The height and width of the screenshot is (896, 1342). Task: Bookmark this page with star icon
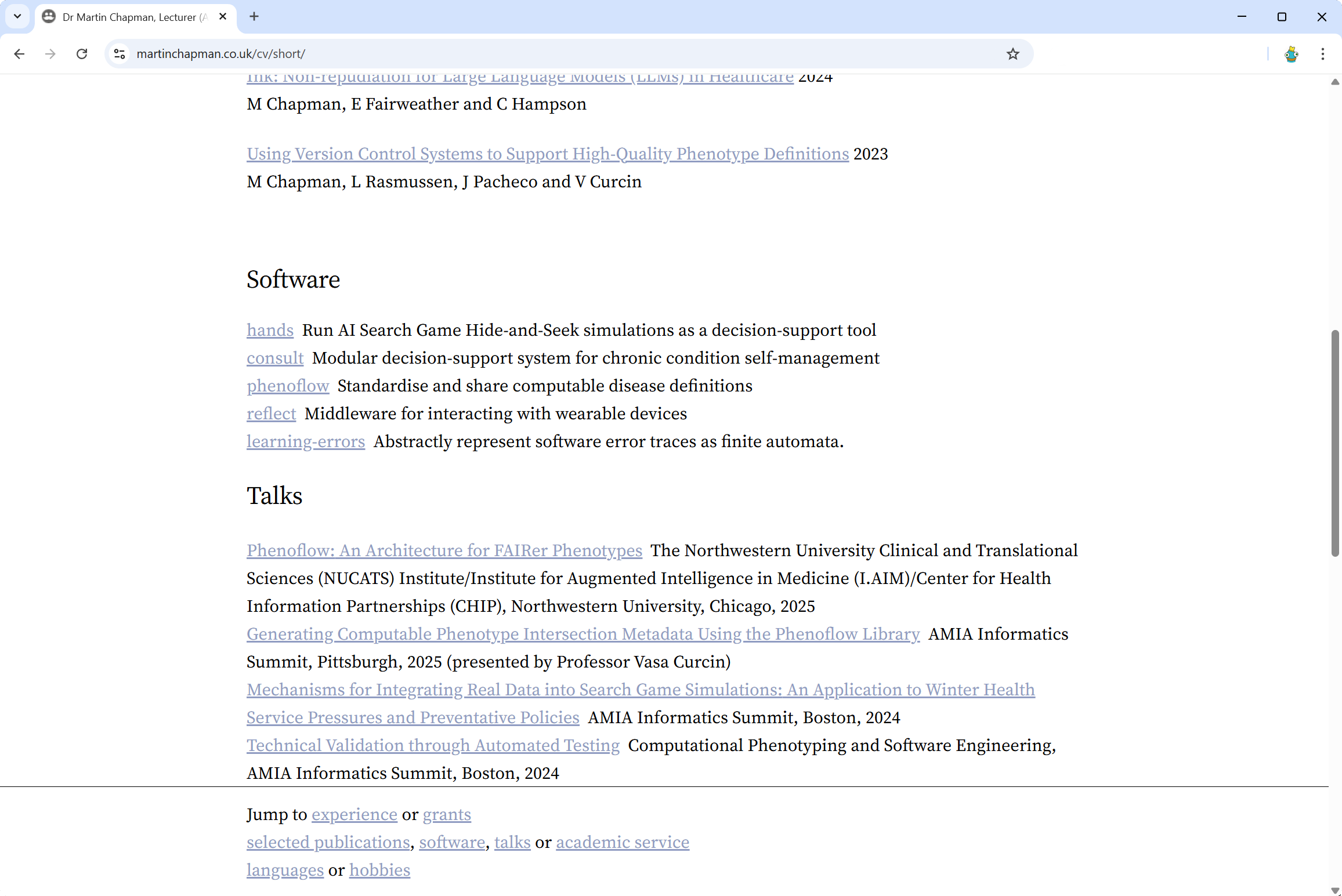tap(1012, 54)
